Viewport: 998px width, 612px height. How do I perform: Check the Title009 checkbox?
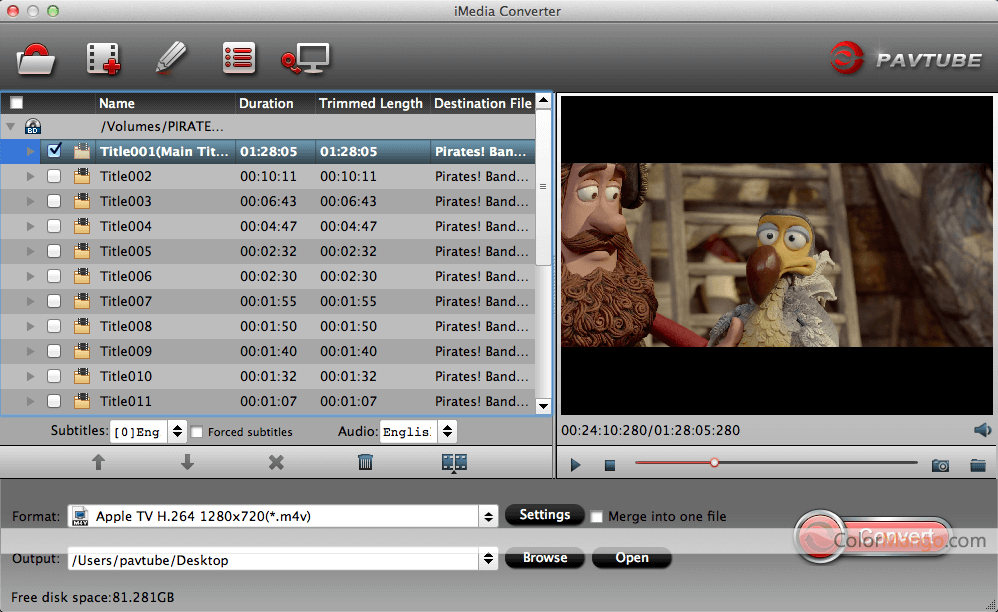(54, 351)
